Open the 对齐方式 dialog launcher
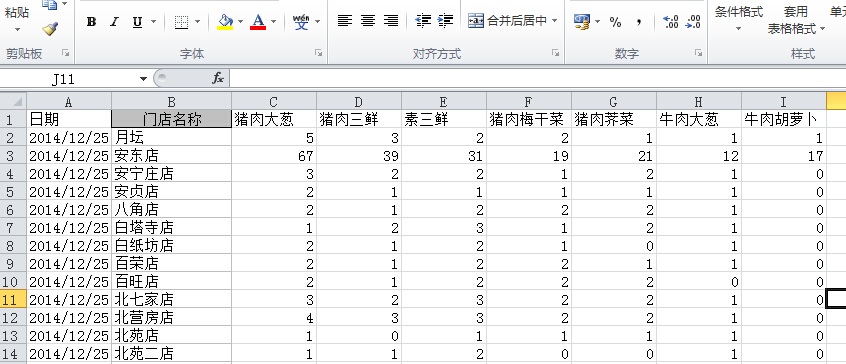This screenshot has width=846, height=364. coord(555,53)
